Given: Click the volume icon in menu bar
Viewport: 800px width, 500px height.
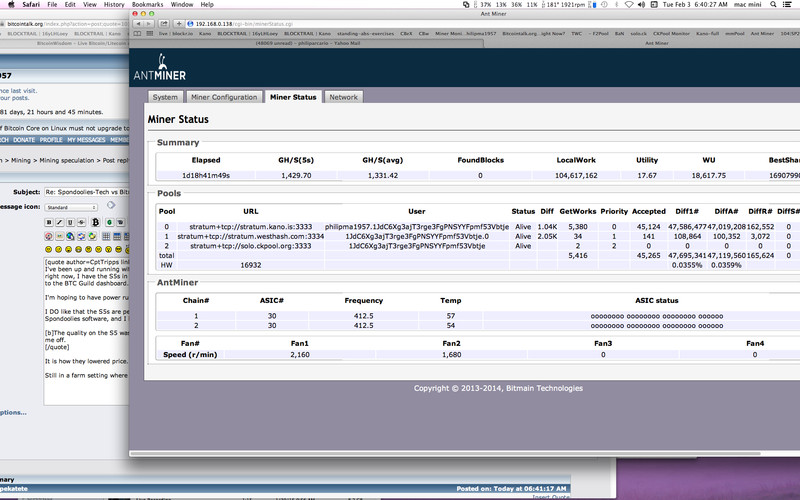Looking at the screenshot, I should [642, 4].
